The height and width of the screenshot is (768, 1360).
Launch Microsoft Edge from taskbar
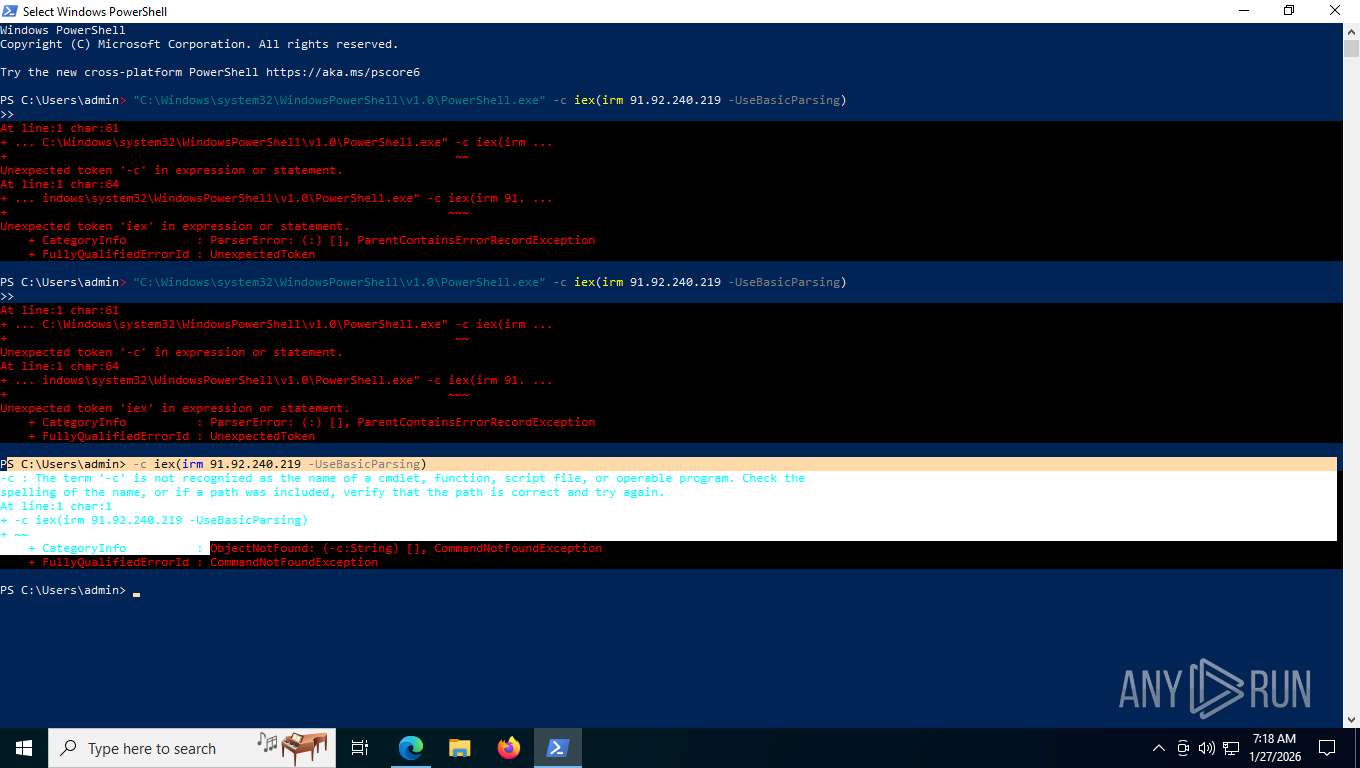[411, 748]
